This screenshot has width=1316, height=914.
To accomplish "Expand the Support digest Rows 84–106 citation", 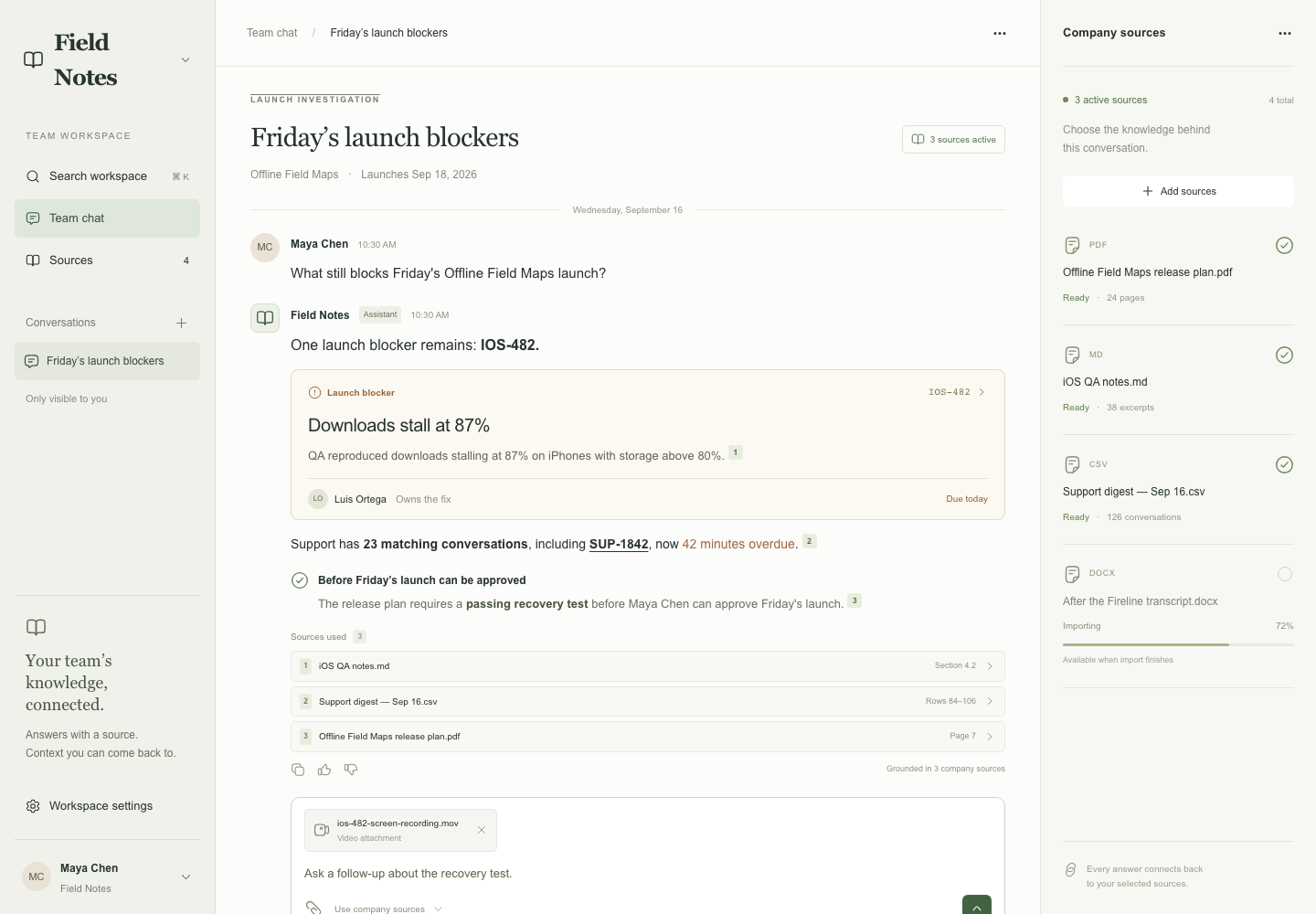I will [648, 701].
